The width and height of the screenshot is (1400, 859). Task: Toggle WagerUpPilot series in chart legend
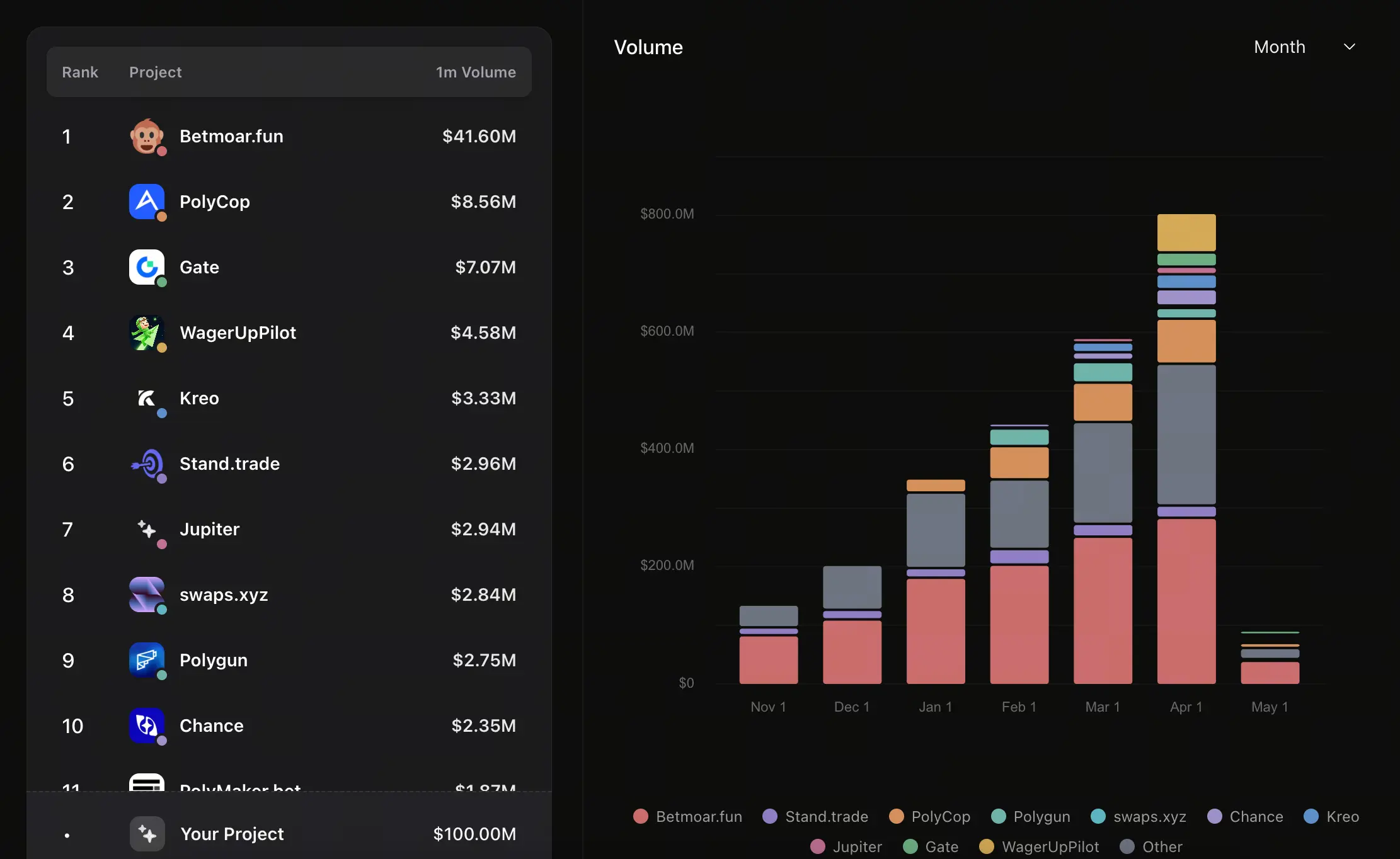(x=1039, y=846)
